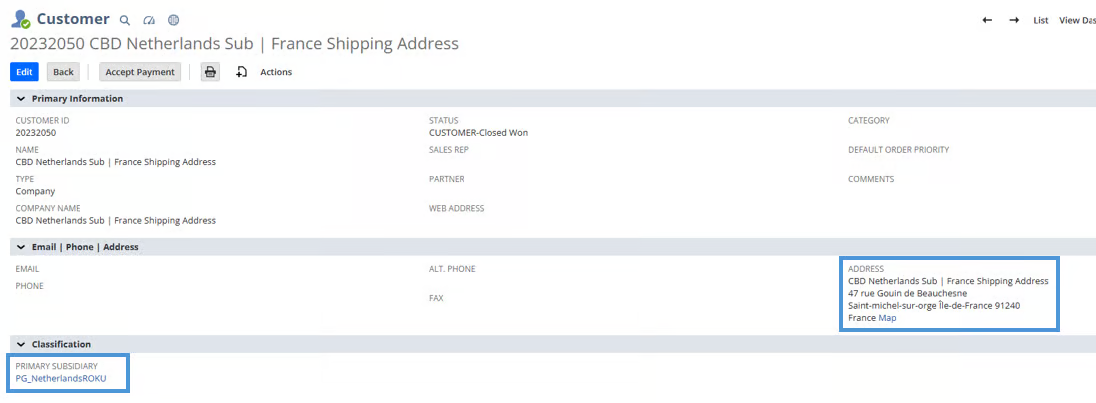Viewport: 1096px width, 403px height.
Task: Open the List view link
Action: click(x=1041, y=20)
